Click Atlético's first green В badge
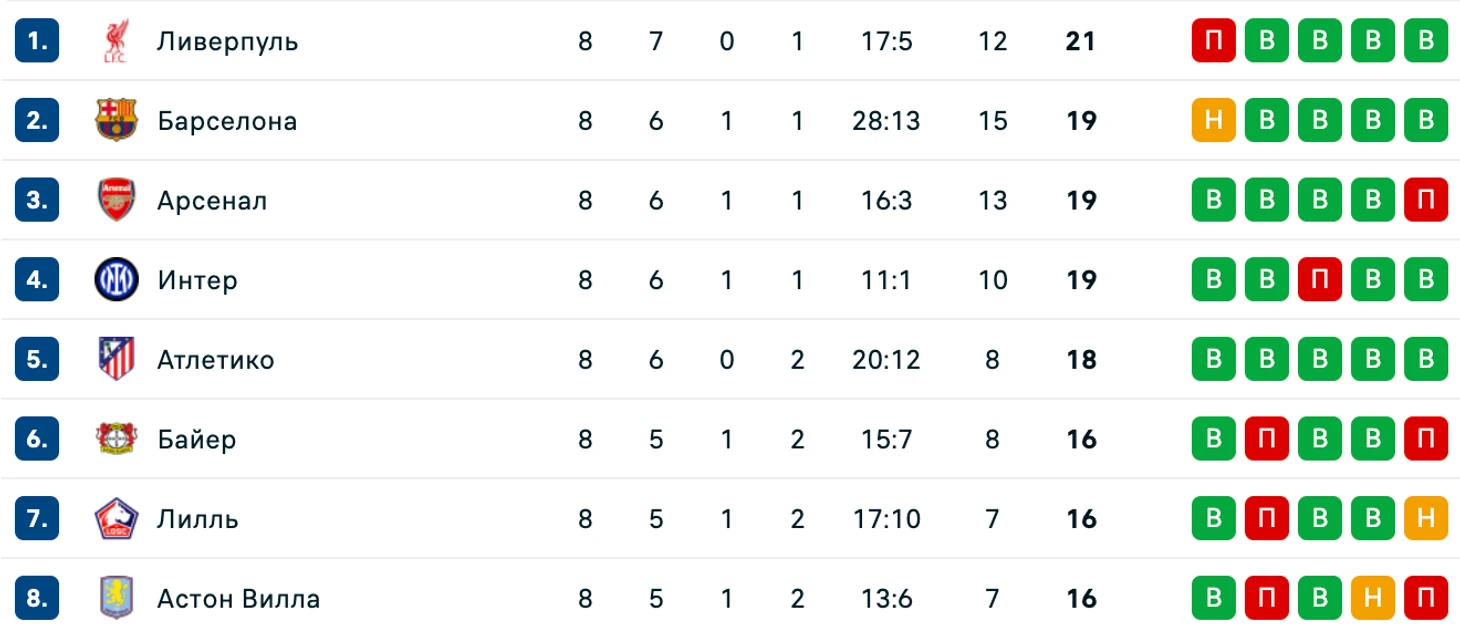1460x633 pixels. [x=1213, y=360]
